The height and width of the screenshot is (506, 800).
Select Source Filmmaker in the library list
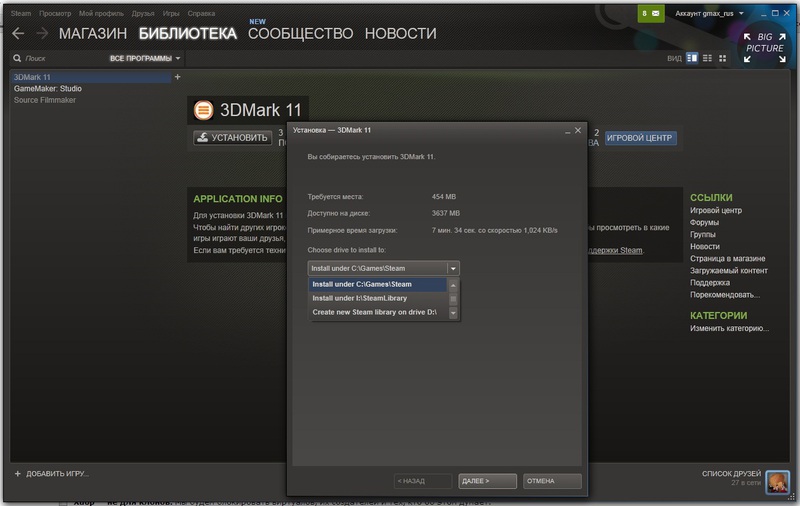pos(44,100)
